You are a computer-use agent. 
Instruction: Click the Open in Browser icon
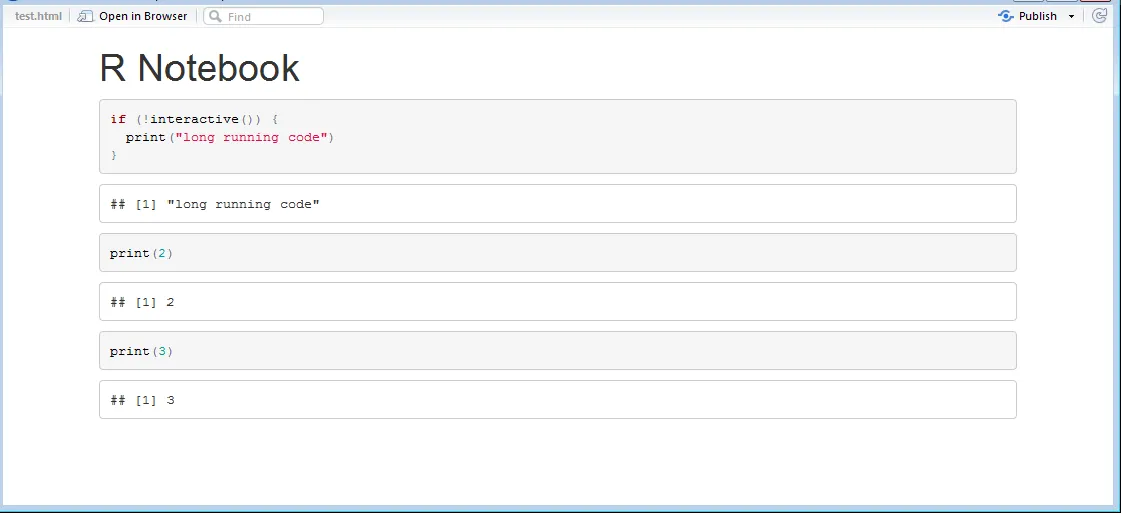(85, 16)
